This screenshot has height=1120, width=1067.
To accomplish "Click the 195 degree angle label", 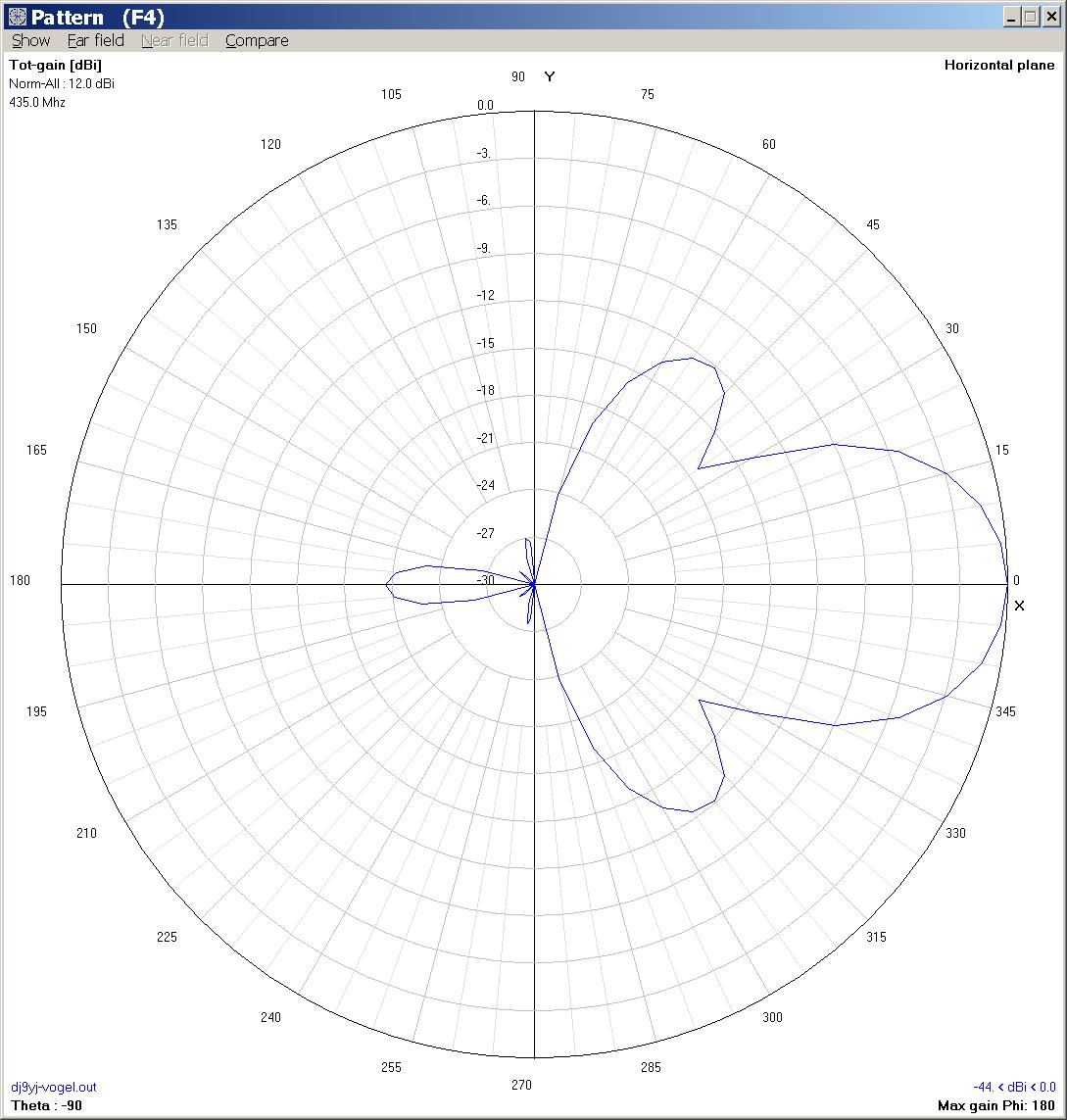I will 36,711.
